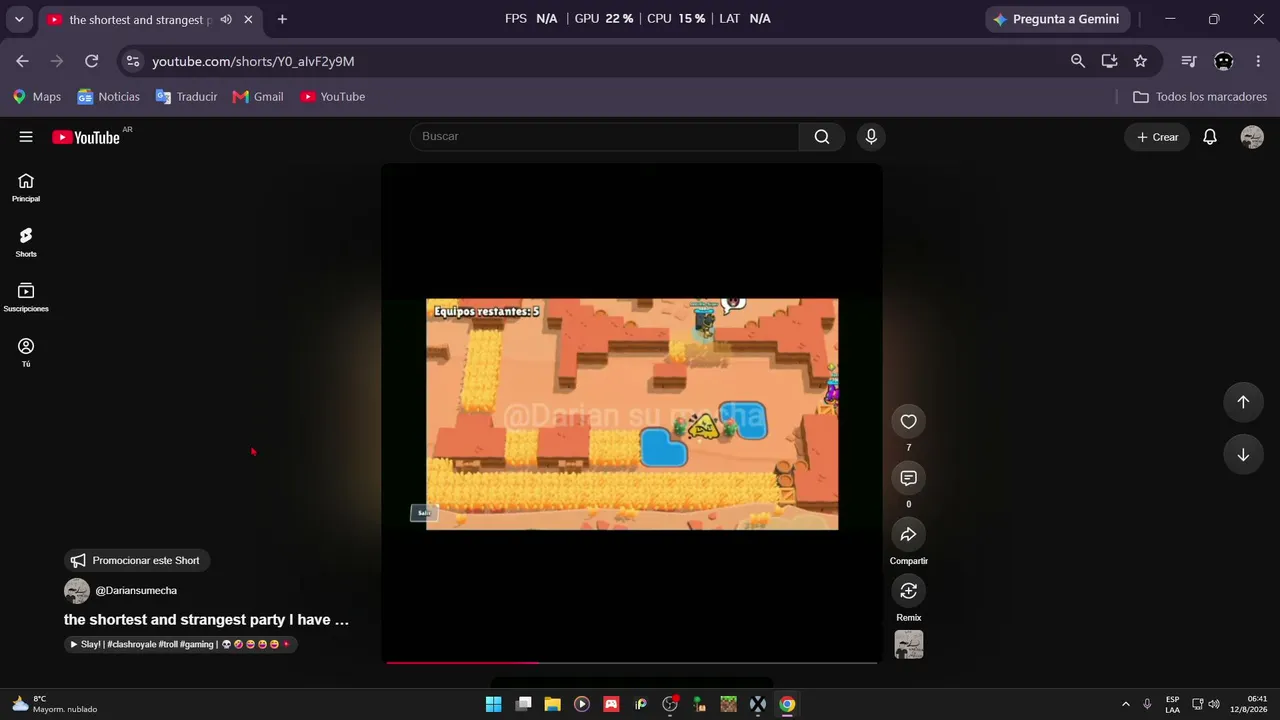Go to the previous Short

click(1243, 402)
